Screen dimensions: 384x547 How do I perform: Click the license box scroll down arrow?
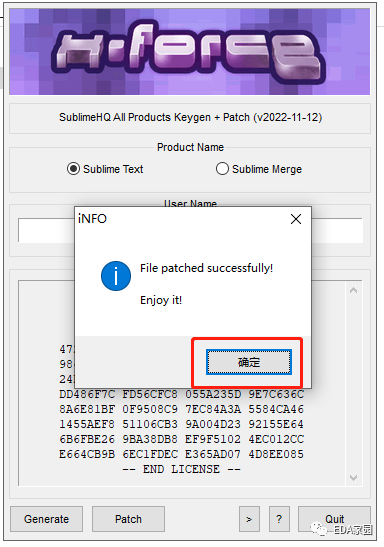coord(353,478)
